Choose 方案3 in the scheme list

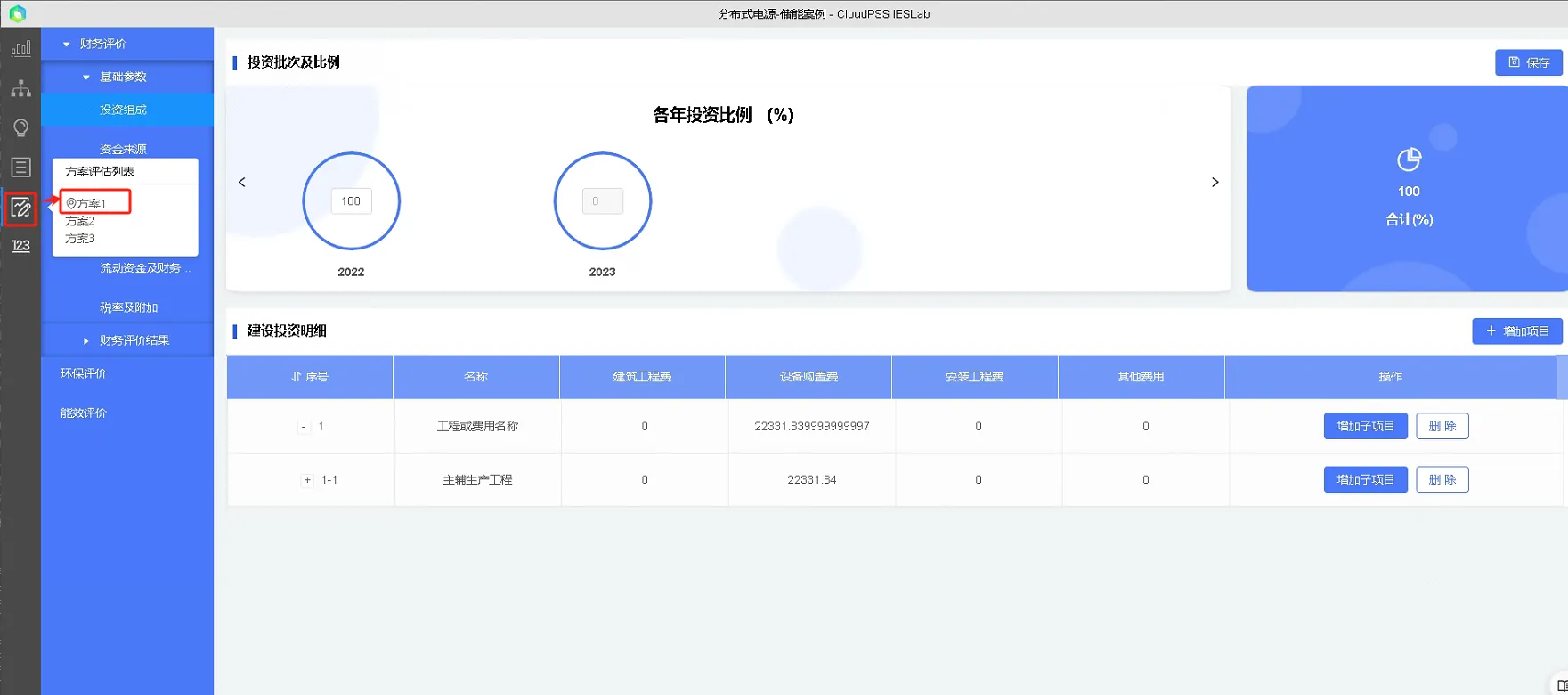(80, 239)
